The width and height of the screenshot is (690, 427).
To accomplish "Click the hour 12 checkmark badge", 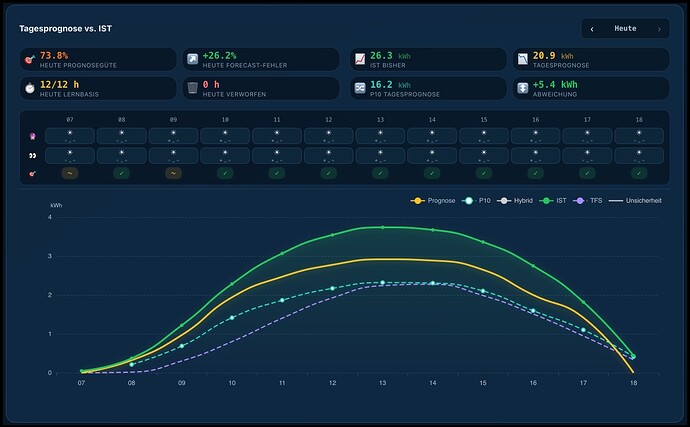I will 329,173.
